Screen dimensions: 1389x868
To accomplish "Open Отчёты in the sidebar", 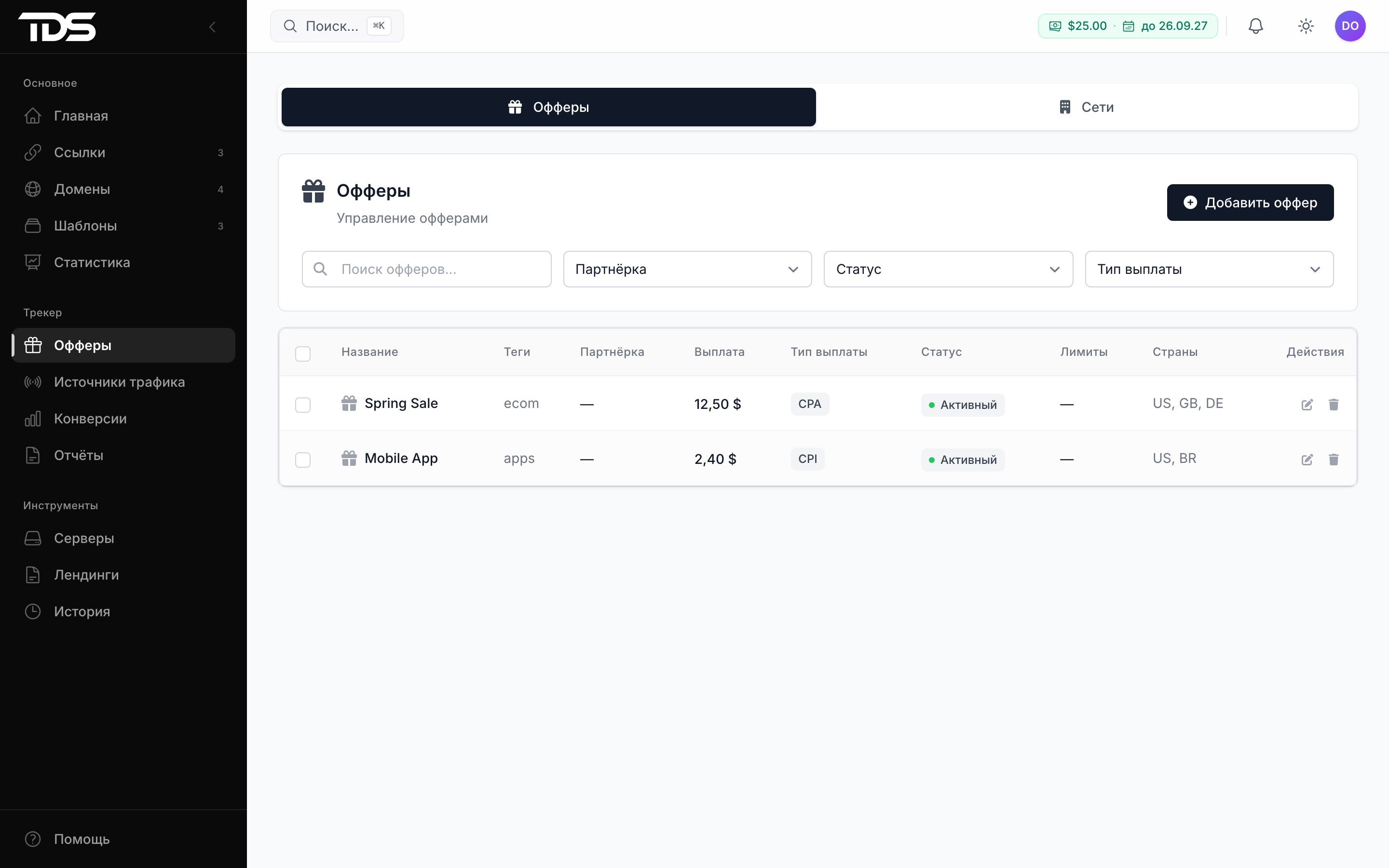I will coord(123,456).
